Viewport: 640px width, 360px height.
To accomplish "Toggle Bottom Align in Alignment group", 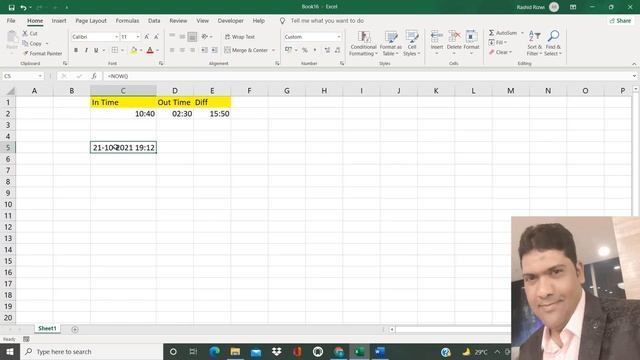I will point(192,37).
